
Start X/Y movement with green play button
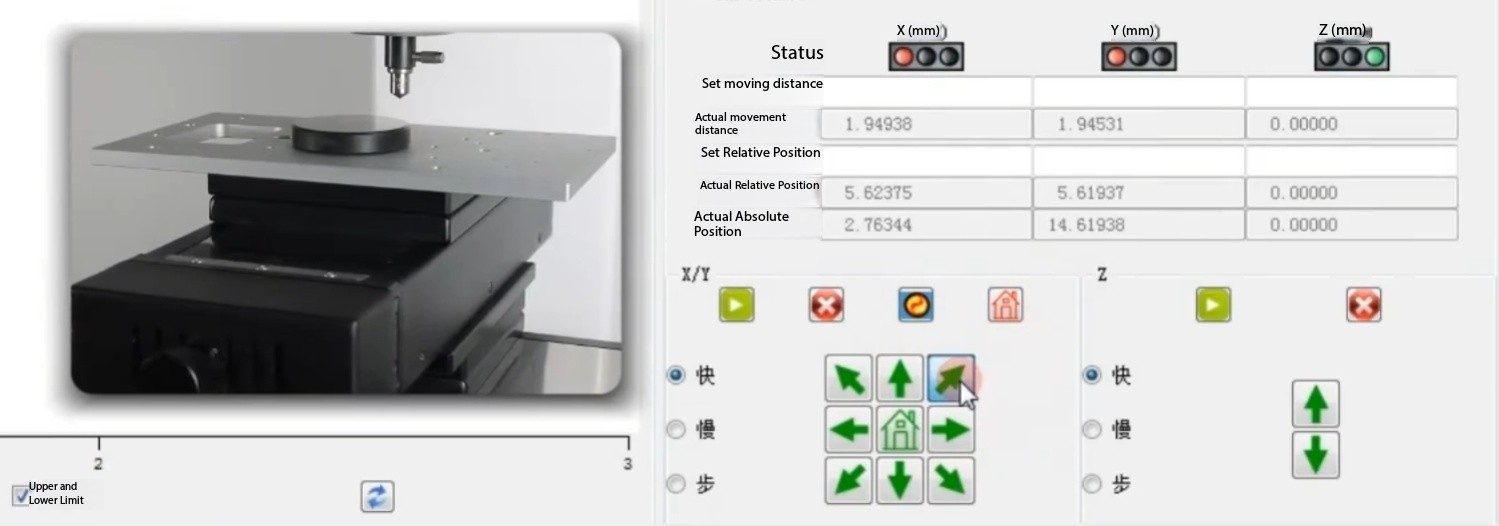[736, 305]
